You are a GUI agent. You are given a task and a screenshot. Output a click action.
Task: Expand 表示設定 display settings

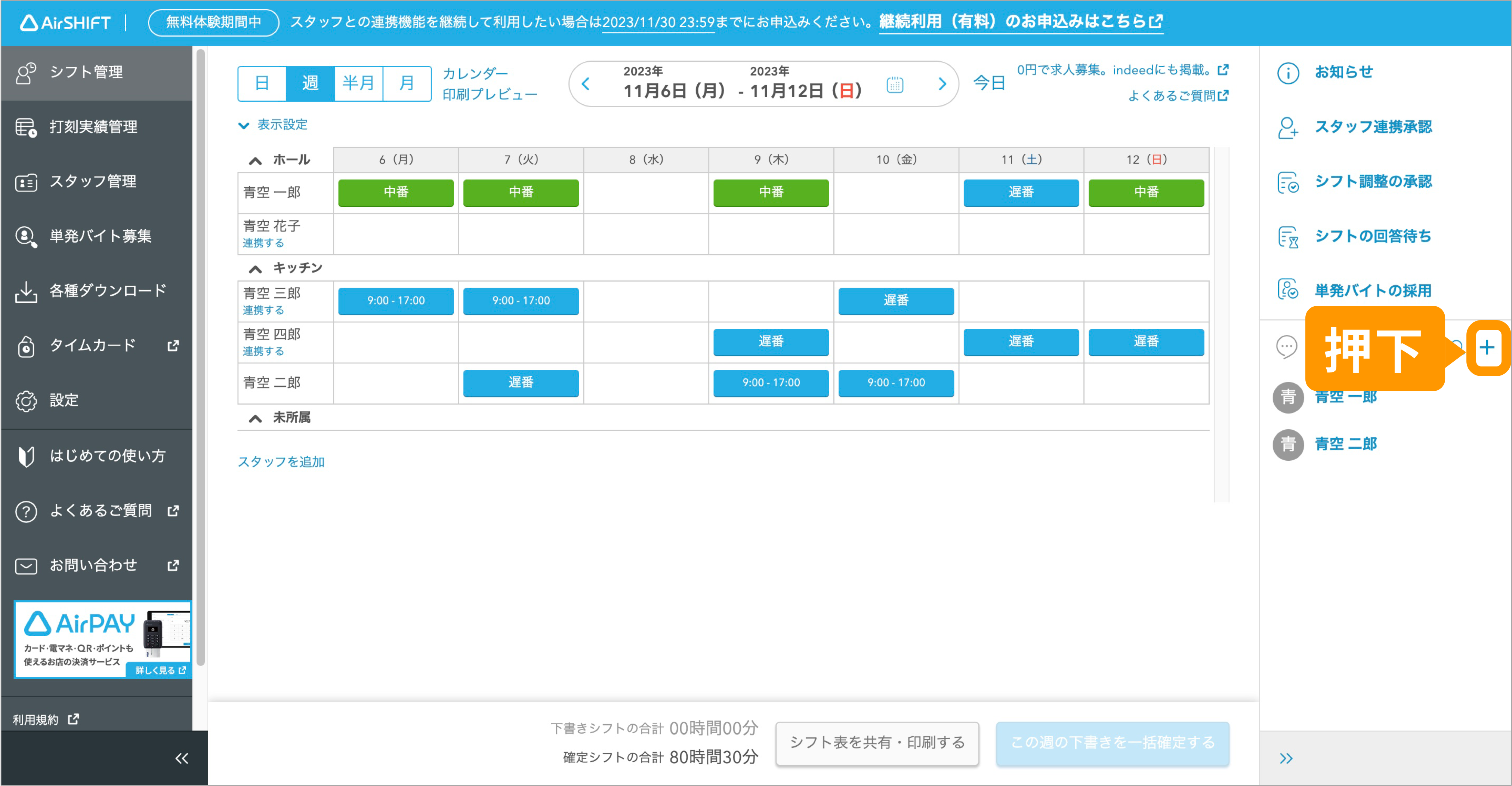coord(273,125)
